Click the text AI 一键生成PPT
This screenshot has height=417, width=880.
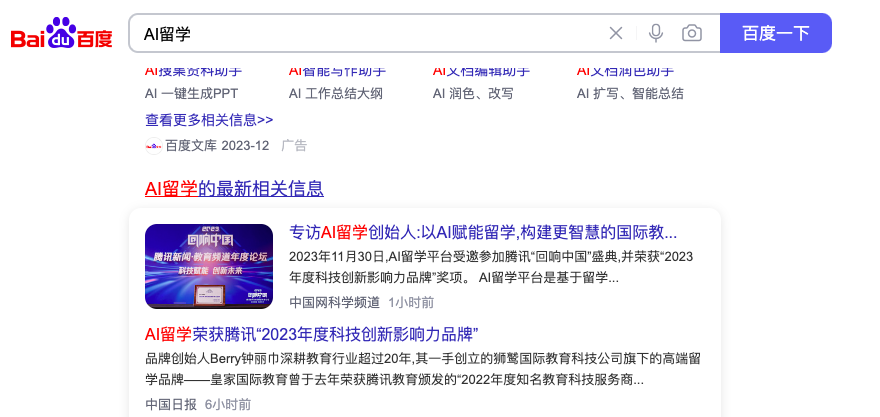(191, 93)
